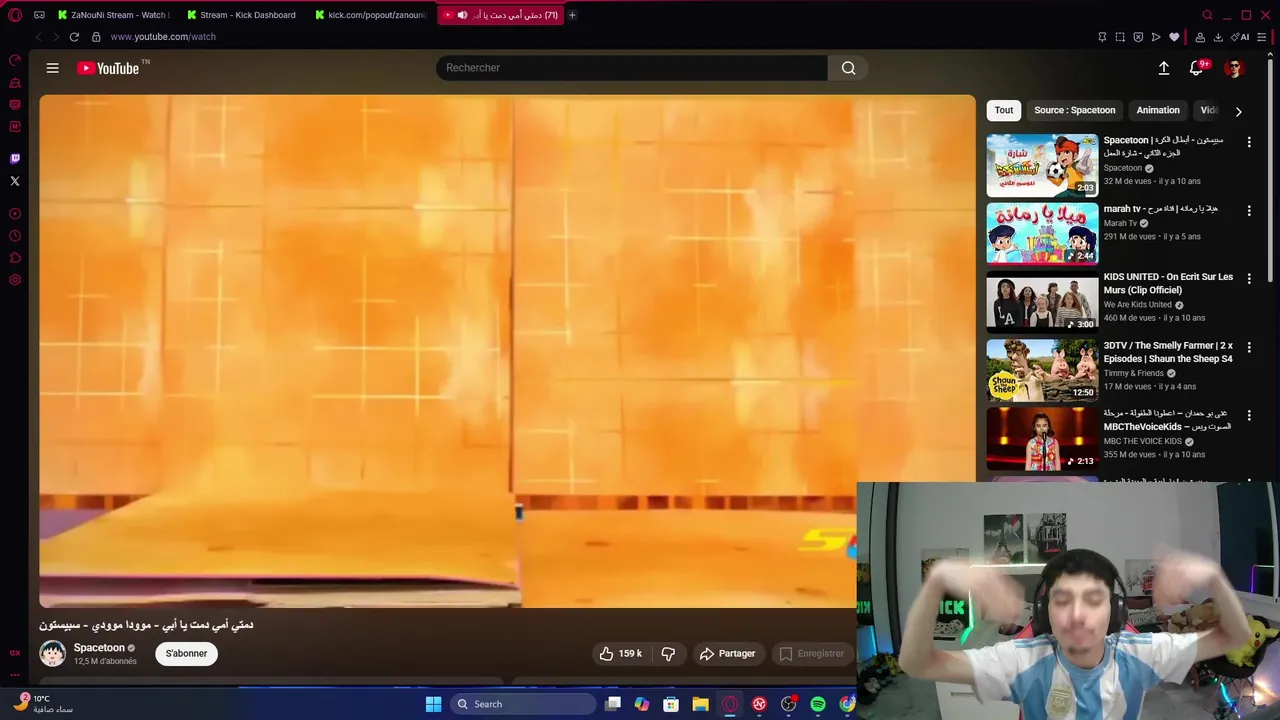Open the Opera GX main menu logo
Screen dimensions: 1280x720
click(x=15, y=15)
